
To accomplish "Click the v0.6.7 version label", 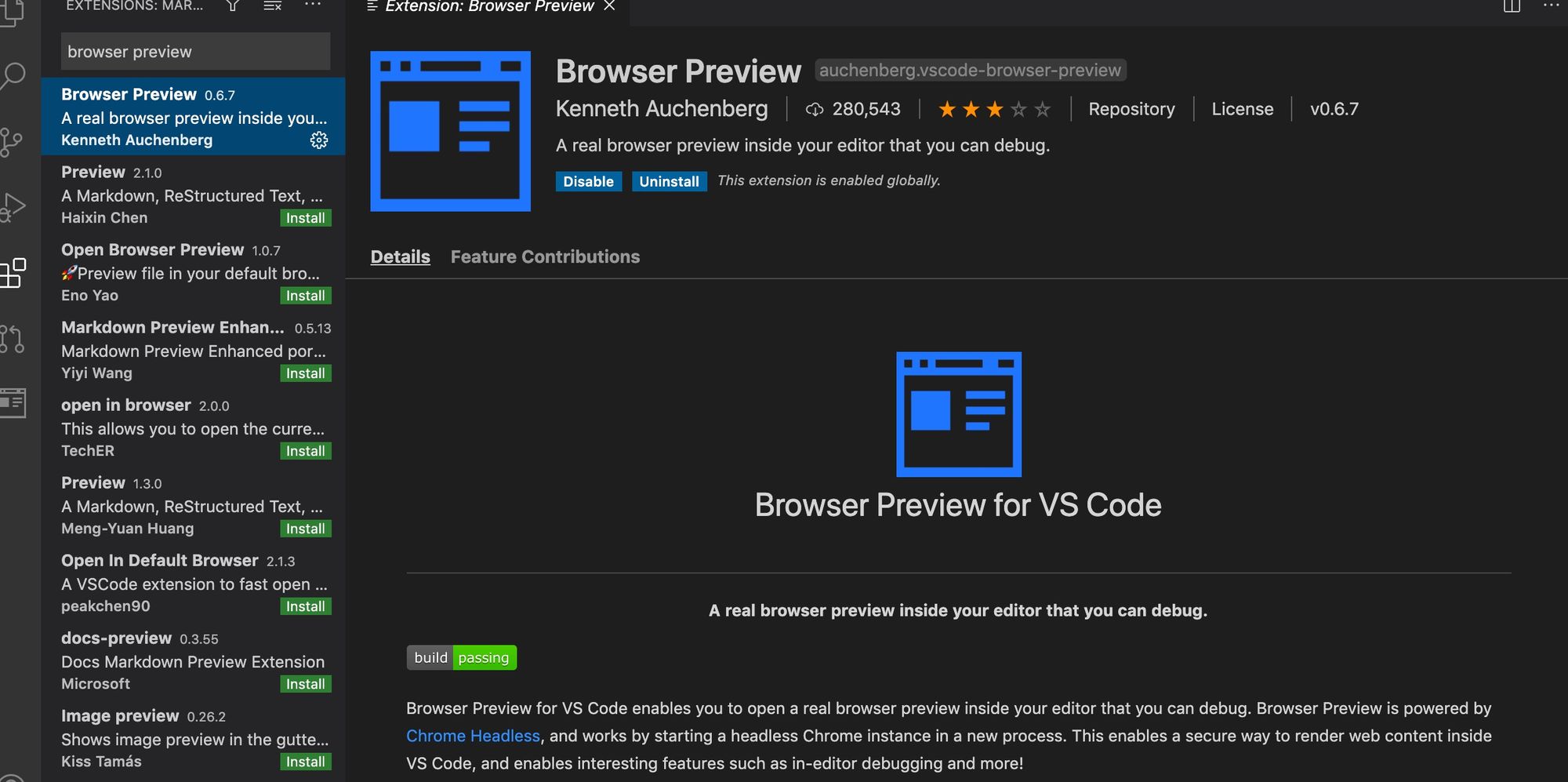I will point(1334,109).
